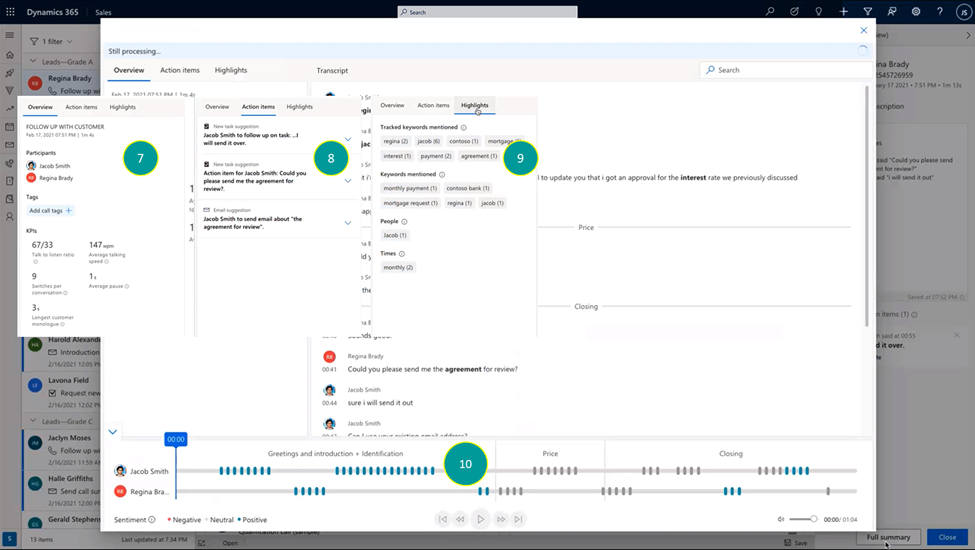Switch to main Action items tab
Viewport: 975px width, 550px height.
[x=180, y=70]
